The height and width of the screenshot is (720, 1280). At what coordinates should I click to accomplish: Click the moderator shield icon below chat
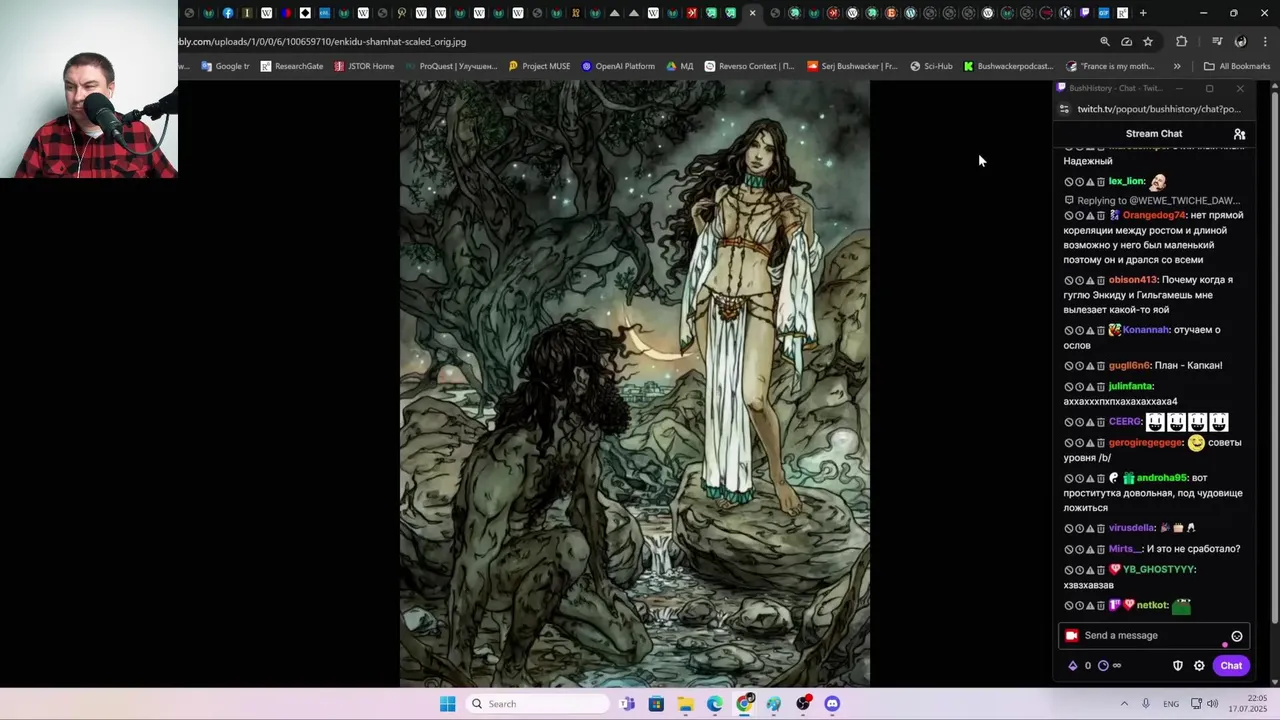(x=1178, y=666)
